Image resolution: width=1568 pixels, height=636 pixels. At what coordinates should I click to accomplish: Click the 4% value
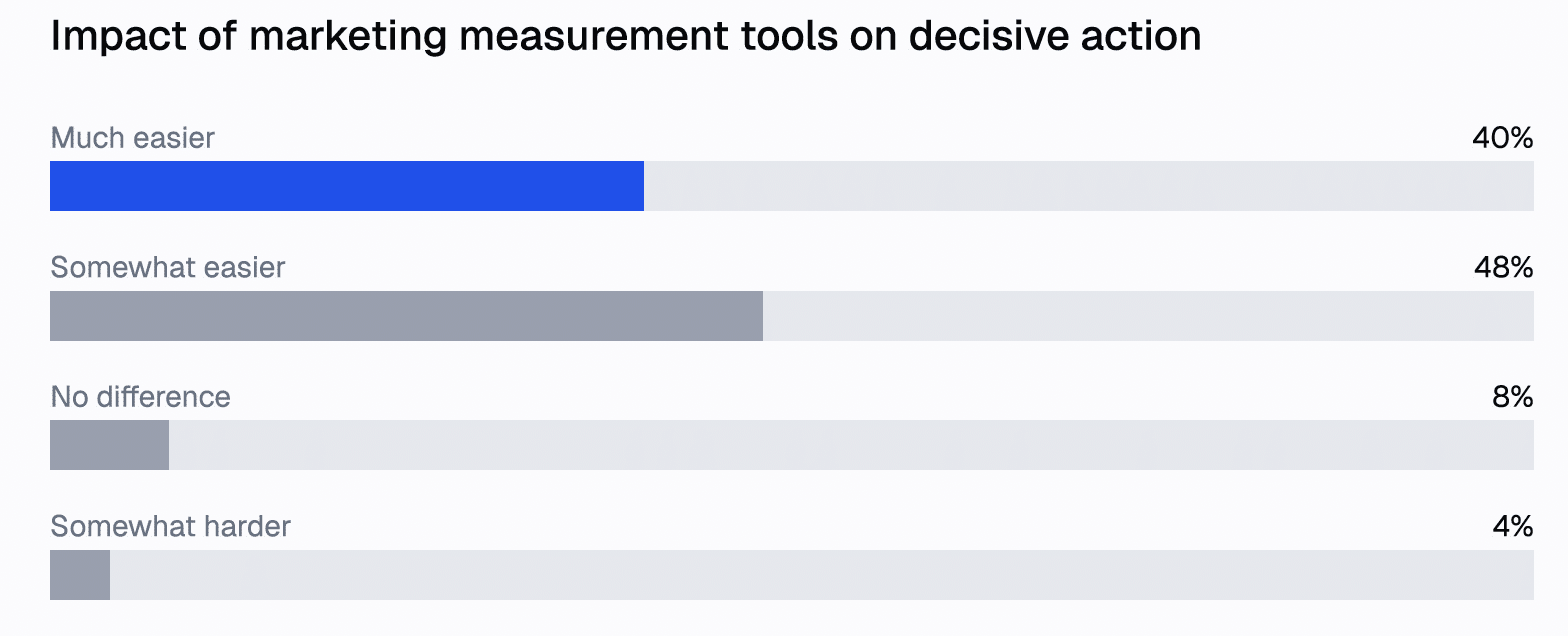(x=1512, y=526)
